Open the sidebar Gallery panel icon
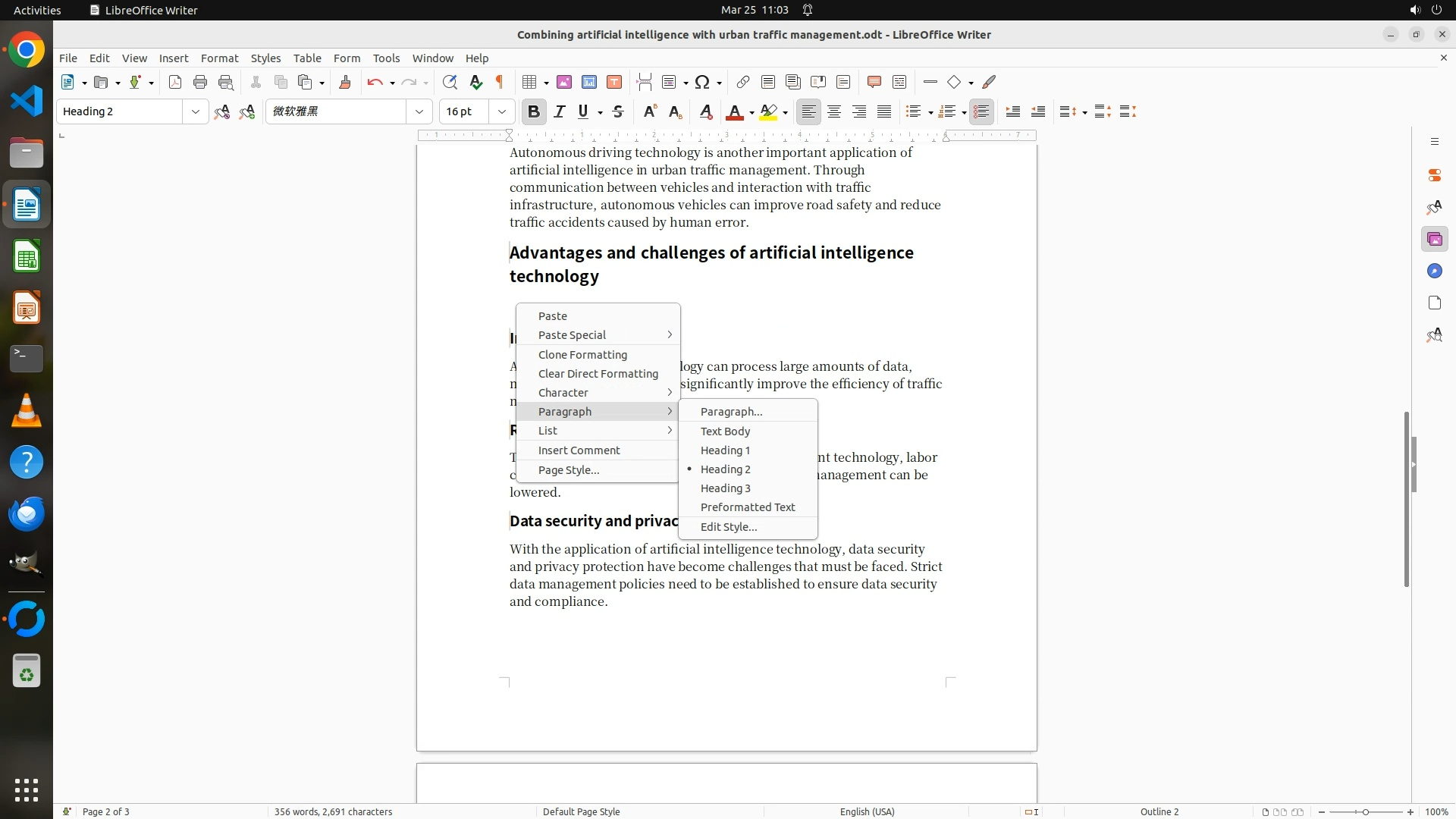Image resolution: width=1456 pixels, height=819 pixels. tap(1434, 240)
